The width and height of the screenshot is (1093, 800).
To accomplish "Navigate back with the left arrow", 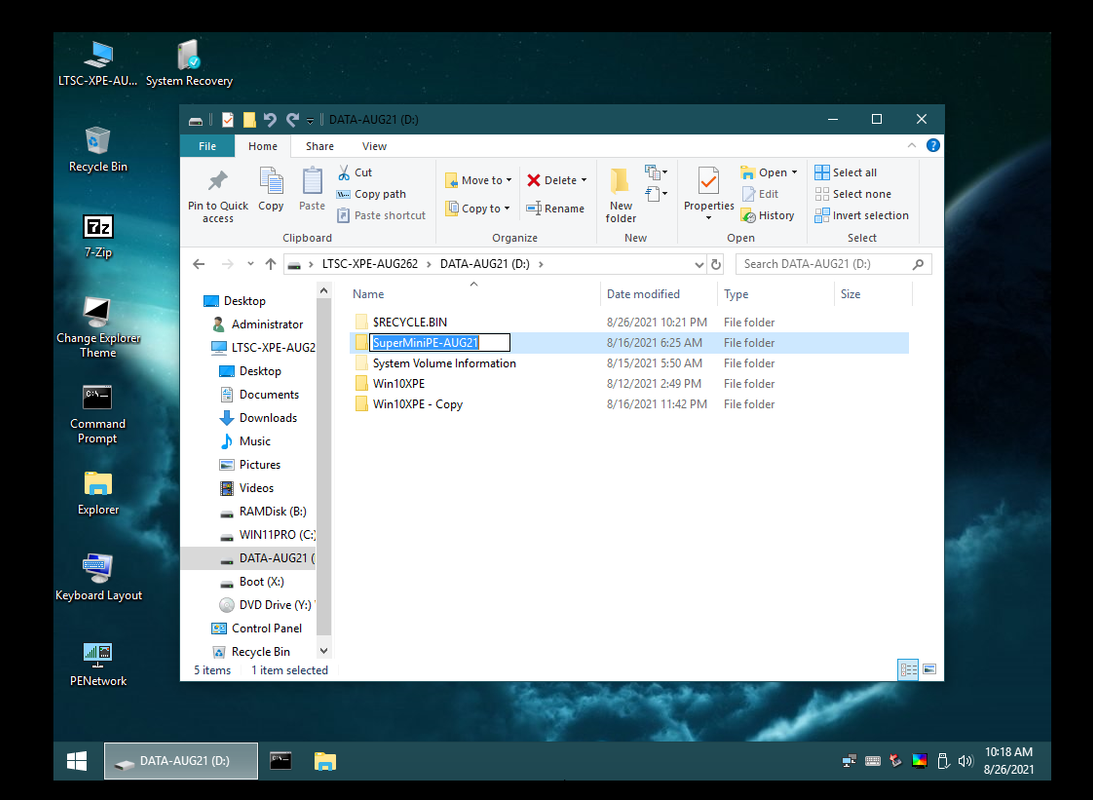I will pos(199,264).
